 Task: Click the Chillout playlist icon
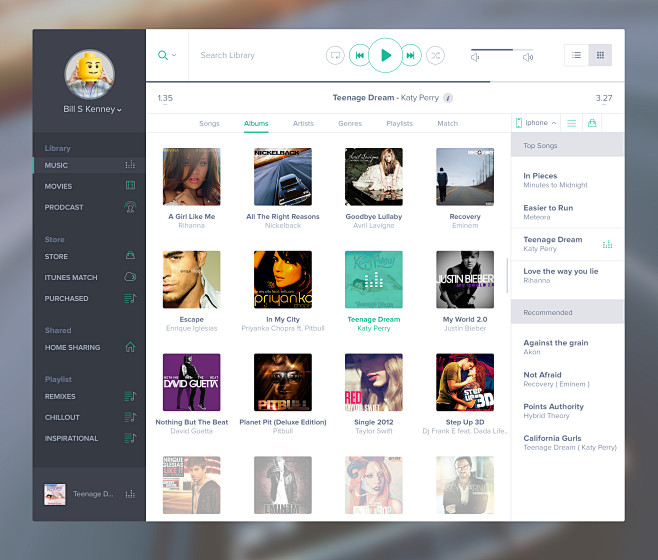tap(131, 417)
